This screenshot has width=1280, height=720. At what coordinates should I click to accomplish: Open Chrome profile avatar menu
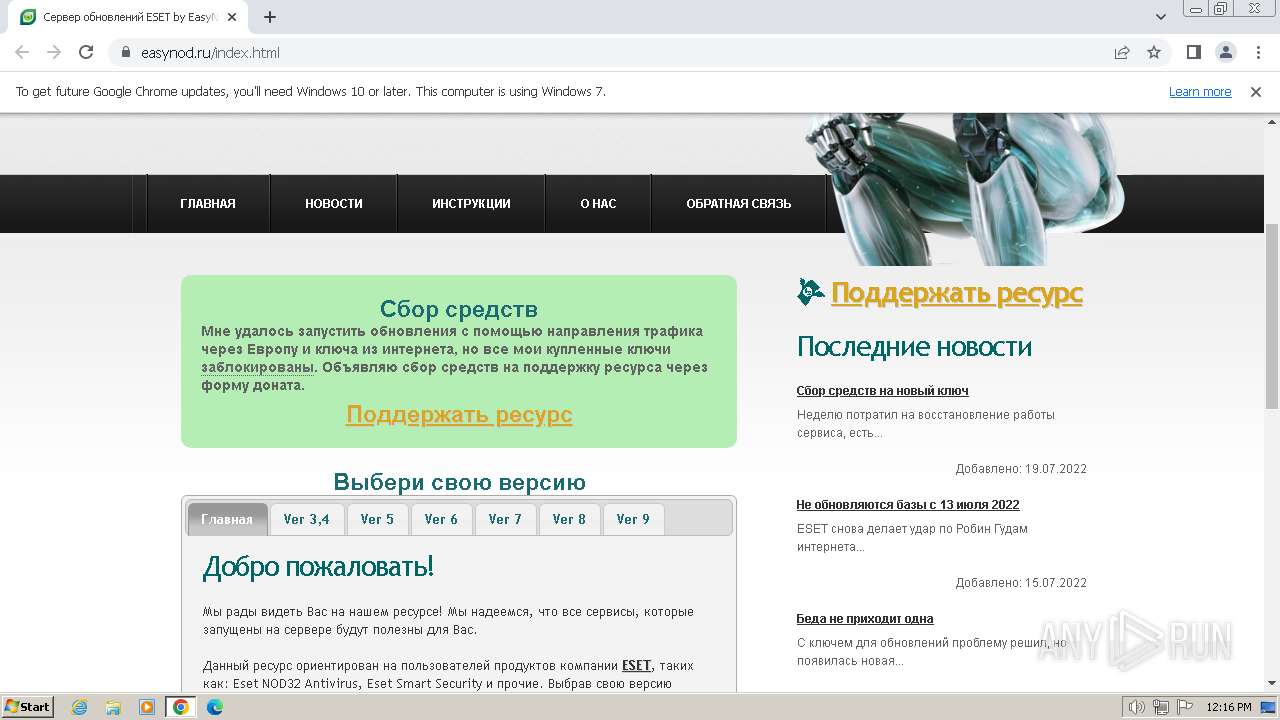[x=1225, y=52]
